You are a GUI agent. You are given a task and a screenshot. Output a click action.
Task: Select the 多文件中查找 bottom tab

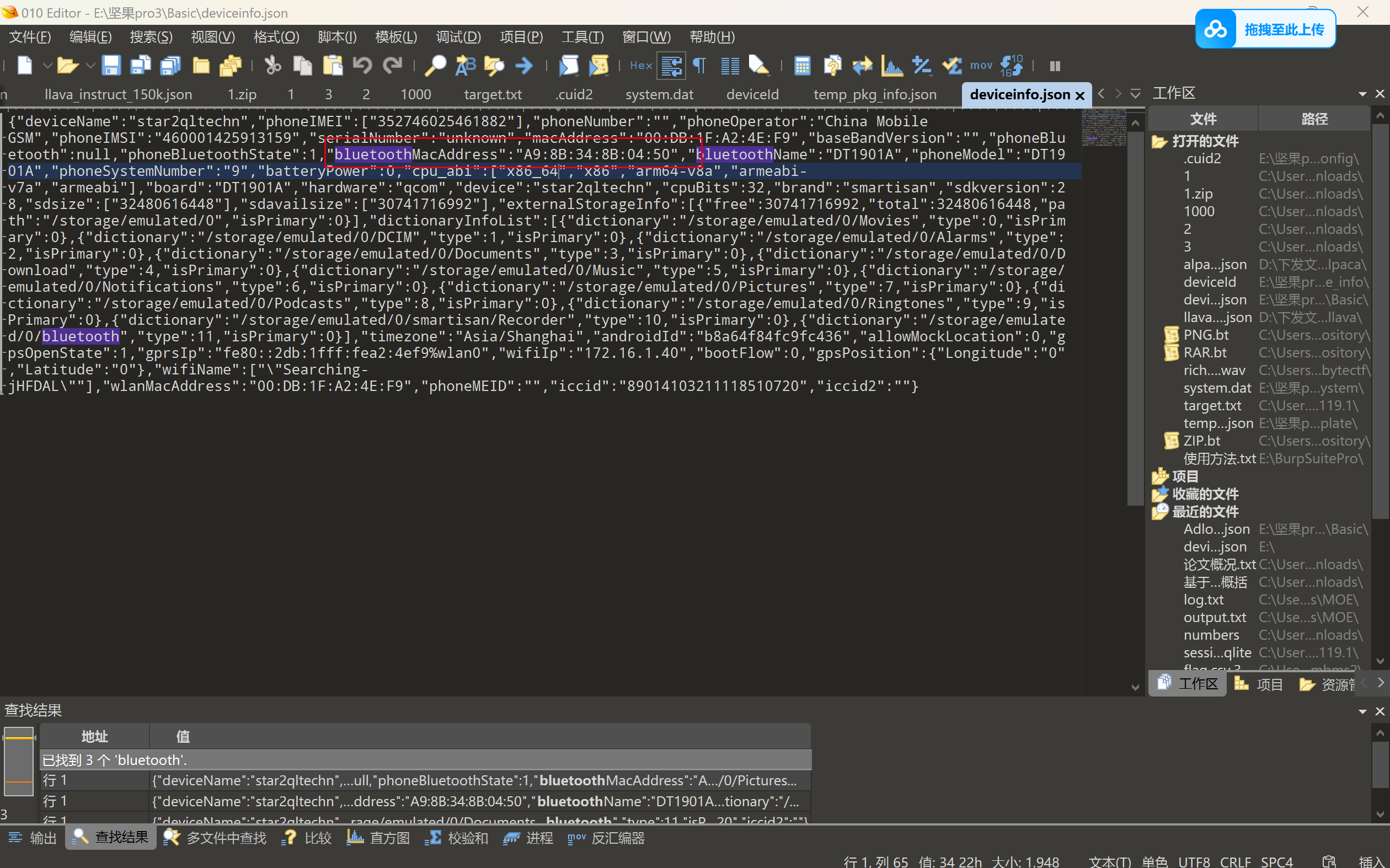215,838
